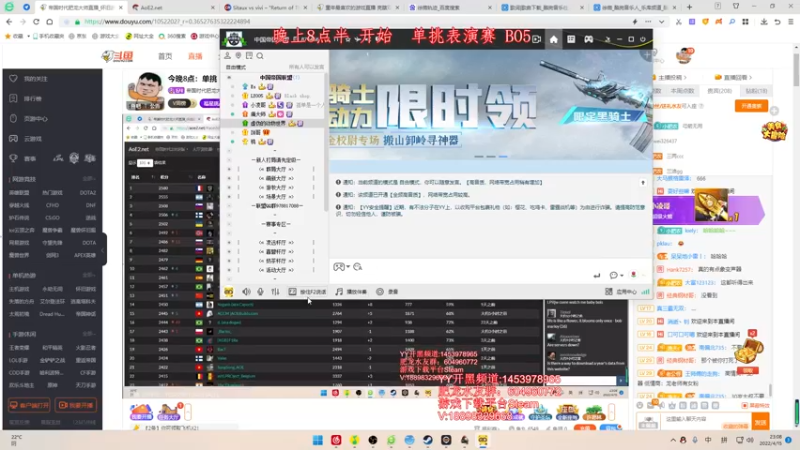800x450 pixels.
Task: Expand the 主播投稿 arrow in Douyu right panel
Action: pyautogui.click(x=685, y=78)
